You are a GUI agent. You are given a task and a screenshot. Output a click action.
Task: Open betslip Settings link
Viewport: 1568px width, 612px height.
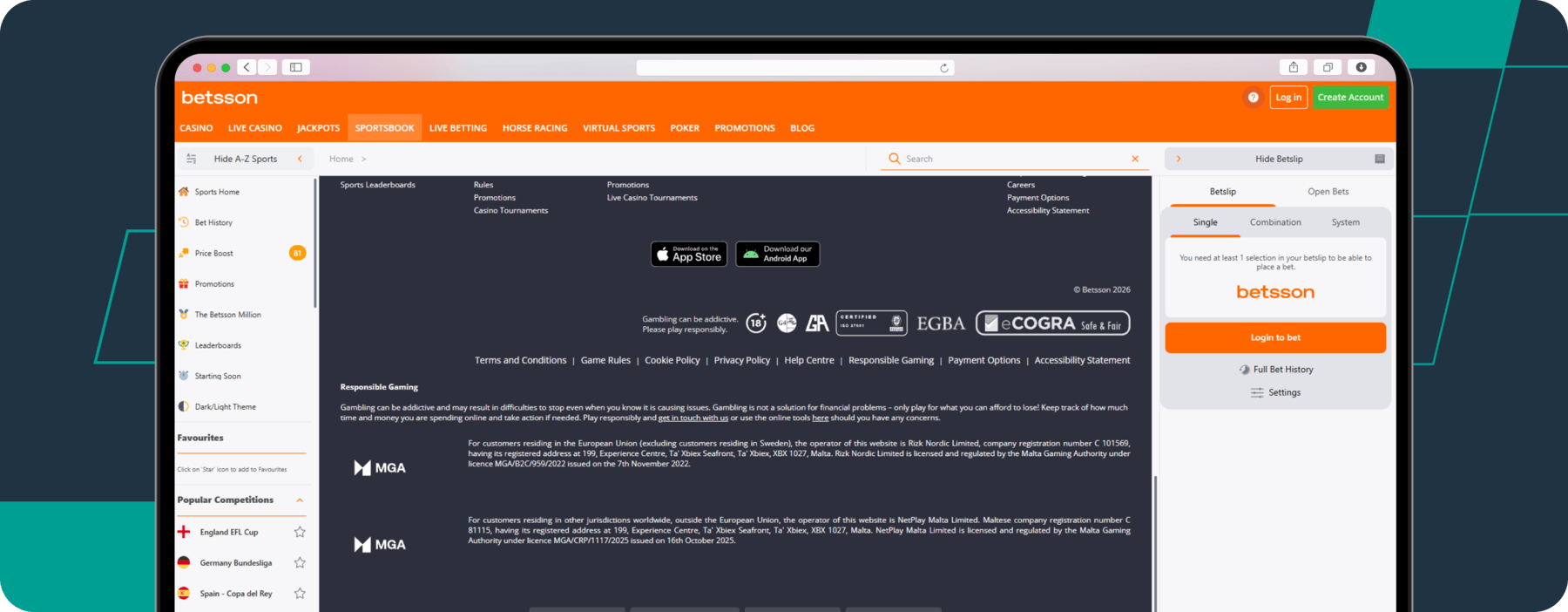[1276, 392]
